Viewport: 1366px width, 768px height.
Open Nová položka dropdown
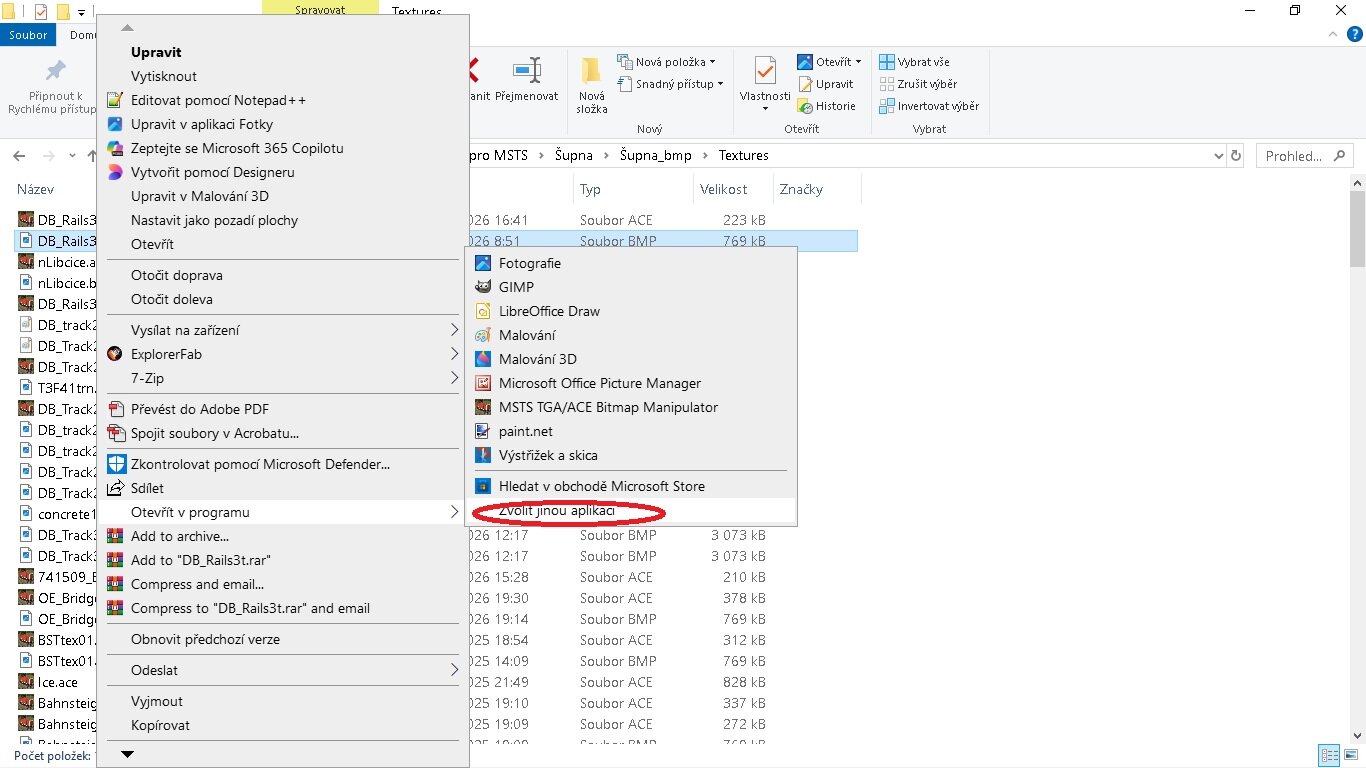click(x=668, y=62)
